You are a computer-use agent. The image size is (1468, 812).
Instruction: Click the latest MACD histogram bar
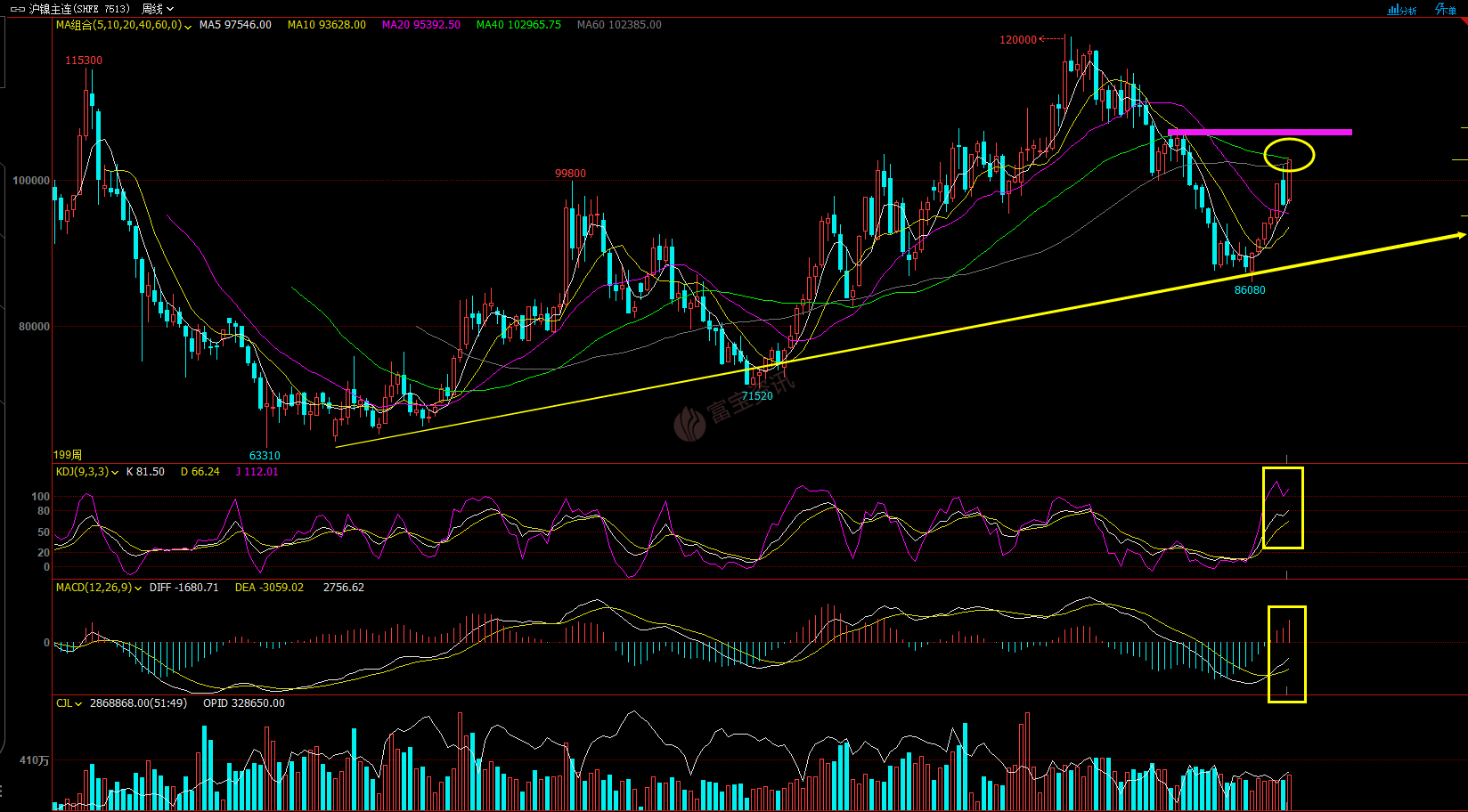(x=1289, y=631)
